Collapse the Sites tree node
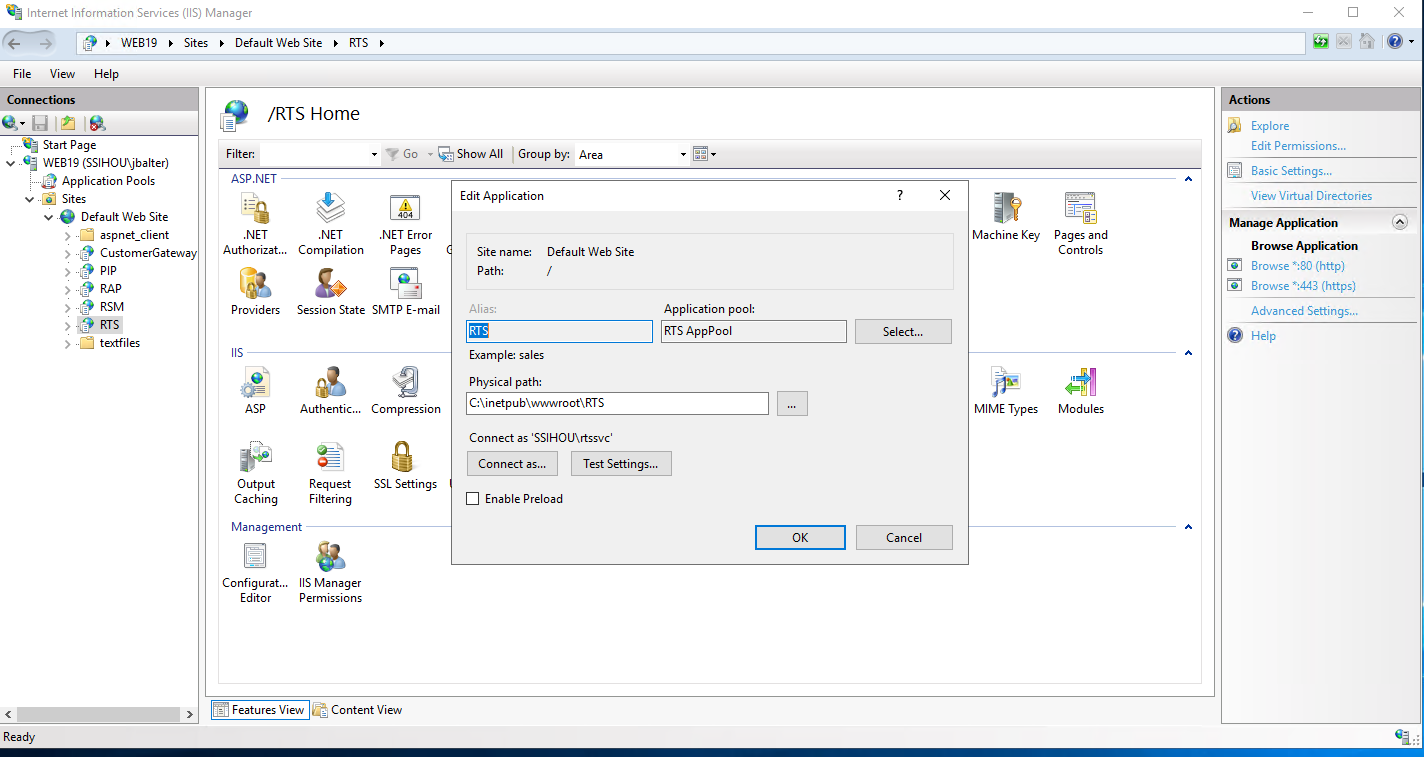1424x757 pixels. click(x=30, y=199)
